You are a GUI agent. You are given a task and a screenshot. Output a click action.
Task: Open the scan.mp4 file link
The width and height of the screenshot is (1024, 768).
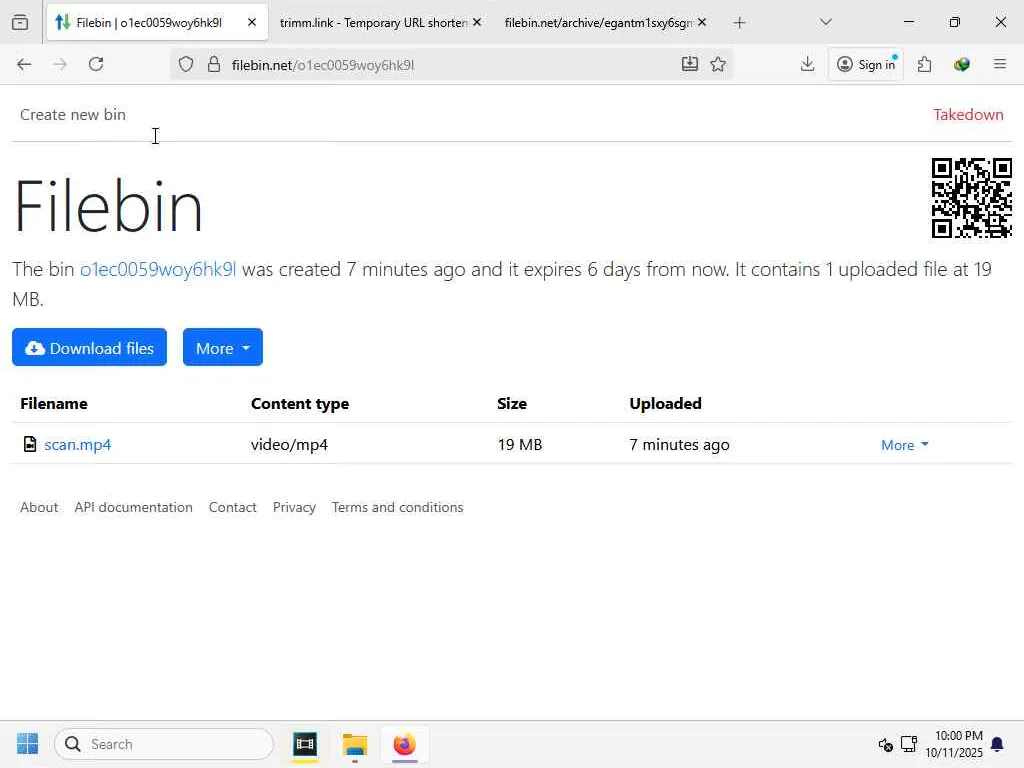point(78,445)
